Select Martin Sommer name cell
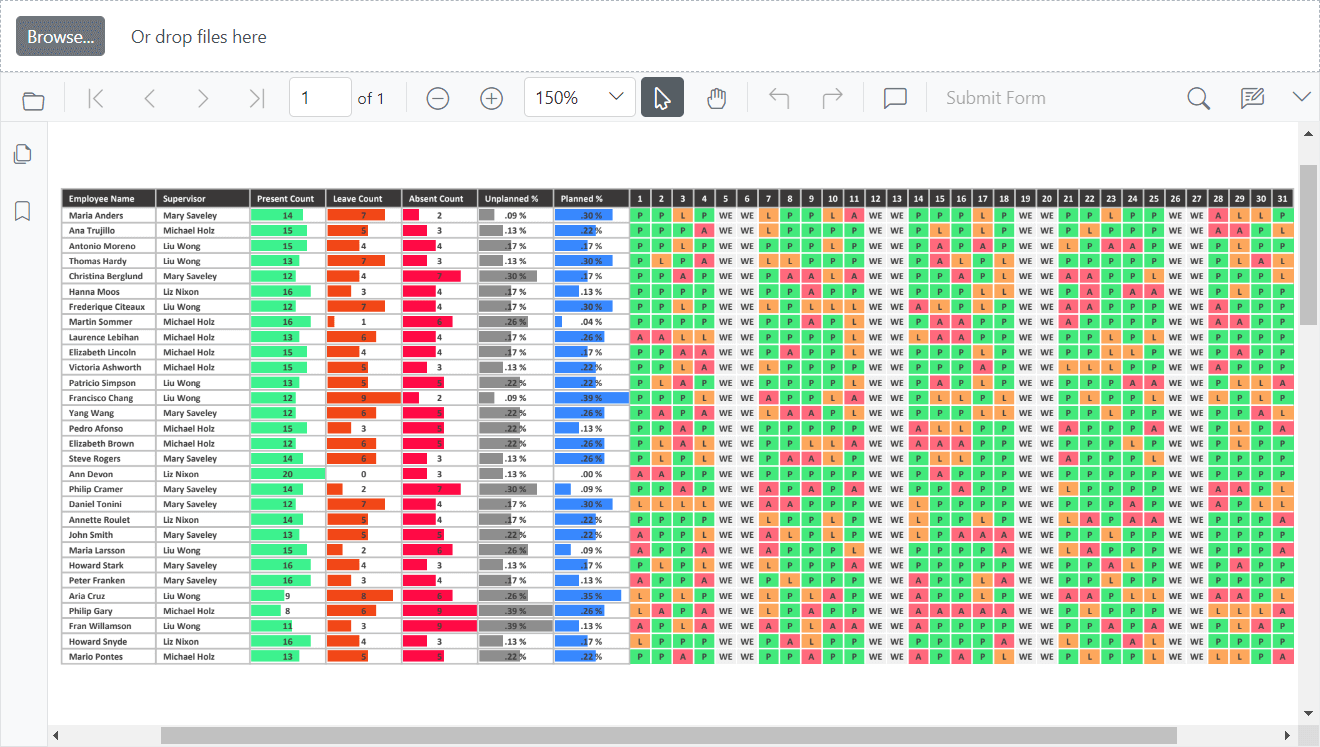Viewport: 1320px width, 747px height. click(x=108, y=322)
